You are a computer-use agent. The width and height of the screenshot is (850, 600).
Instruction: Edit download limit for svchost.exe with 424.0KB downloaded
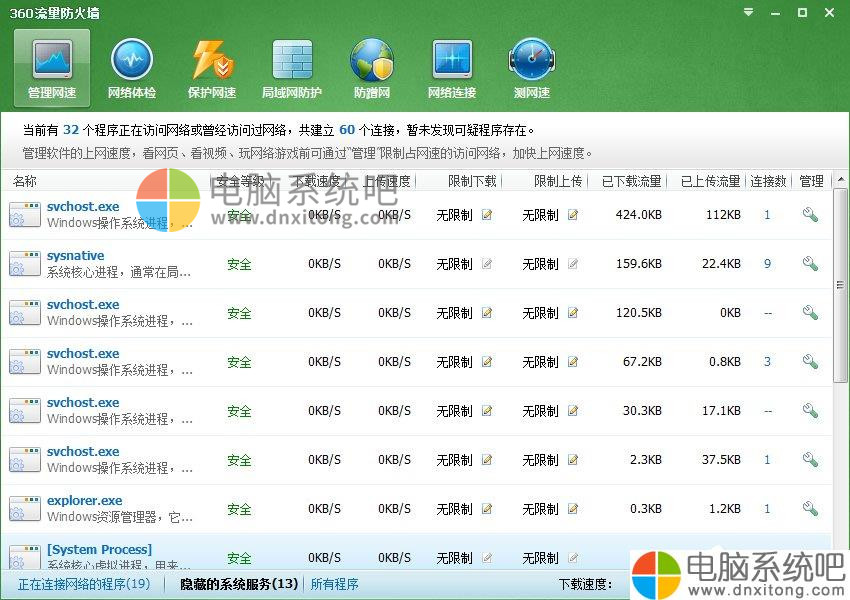[487, 215]
